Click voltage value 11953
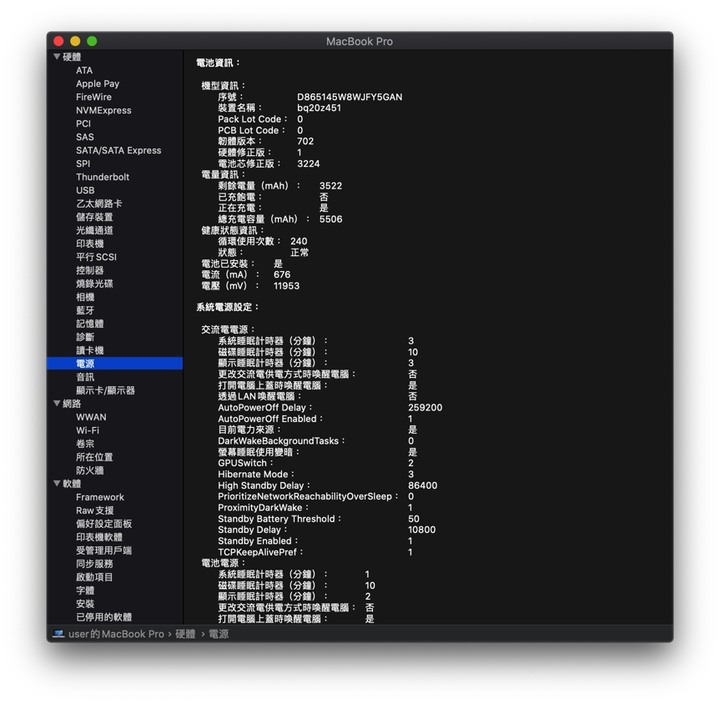This screenshot has height=704, width=720. tap(287, 286)
